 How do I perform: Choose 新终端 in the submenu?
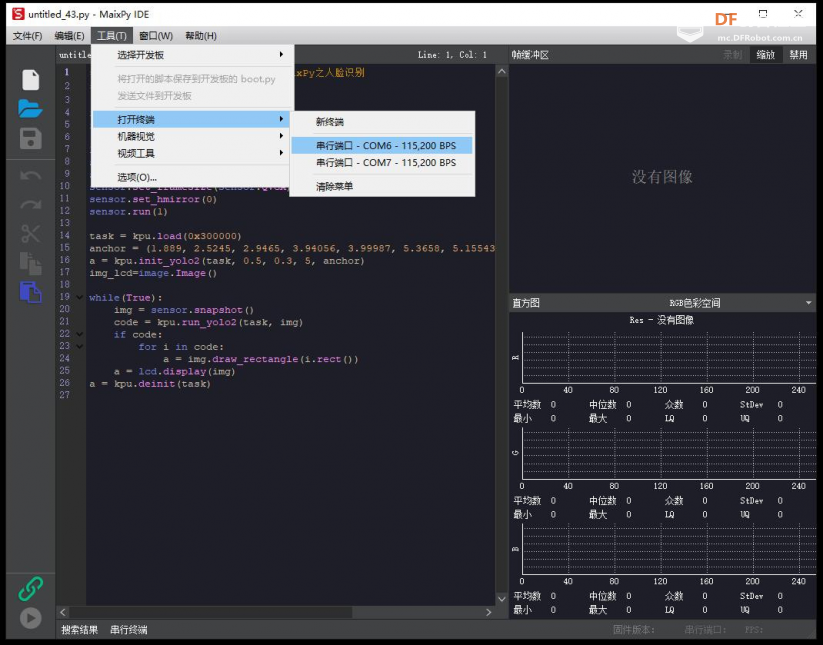tap(382, 122)
